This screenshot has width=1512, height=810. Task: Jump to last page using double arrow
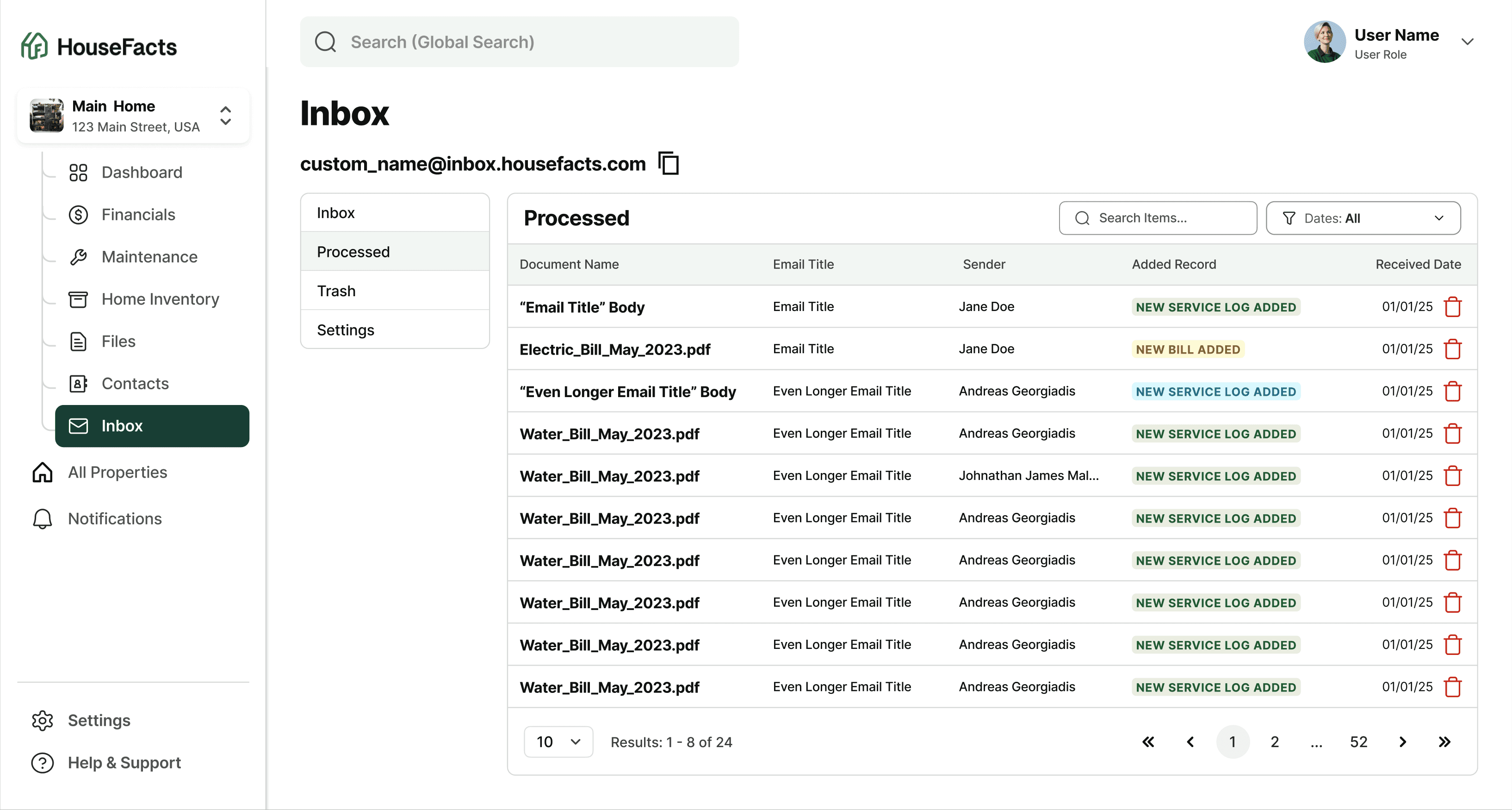pyautogui.click(x=1444, y=741)
